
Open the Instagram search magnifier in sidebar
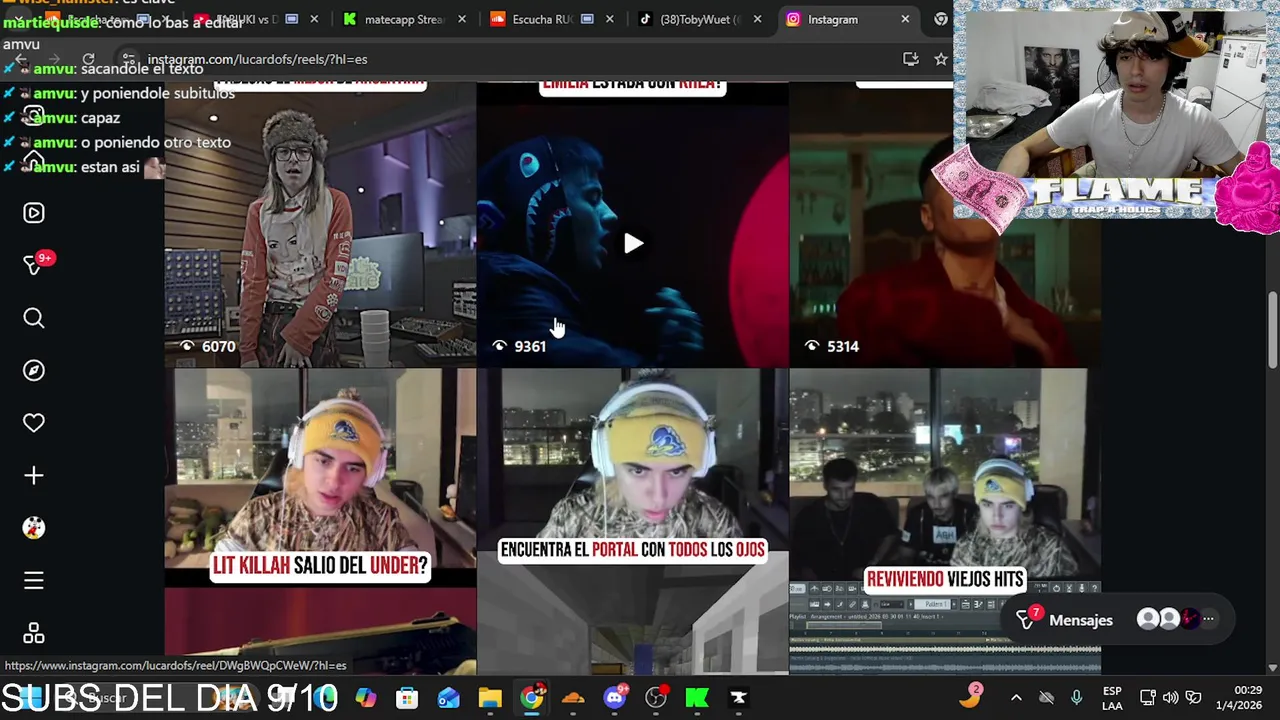click(x=34, y=318)
